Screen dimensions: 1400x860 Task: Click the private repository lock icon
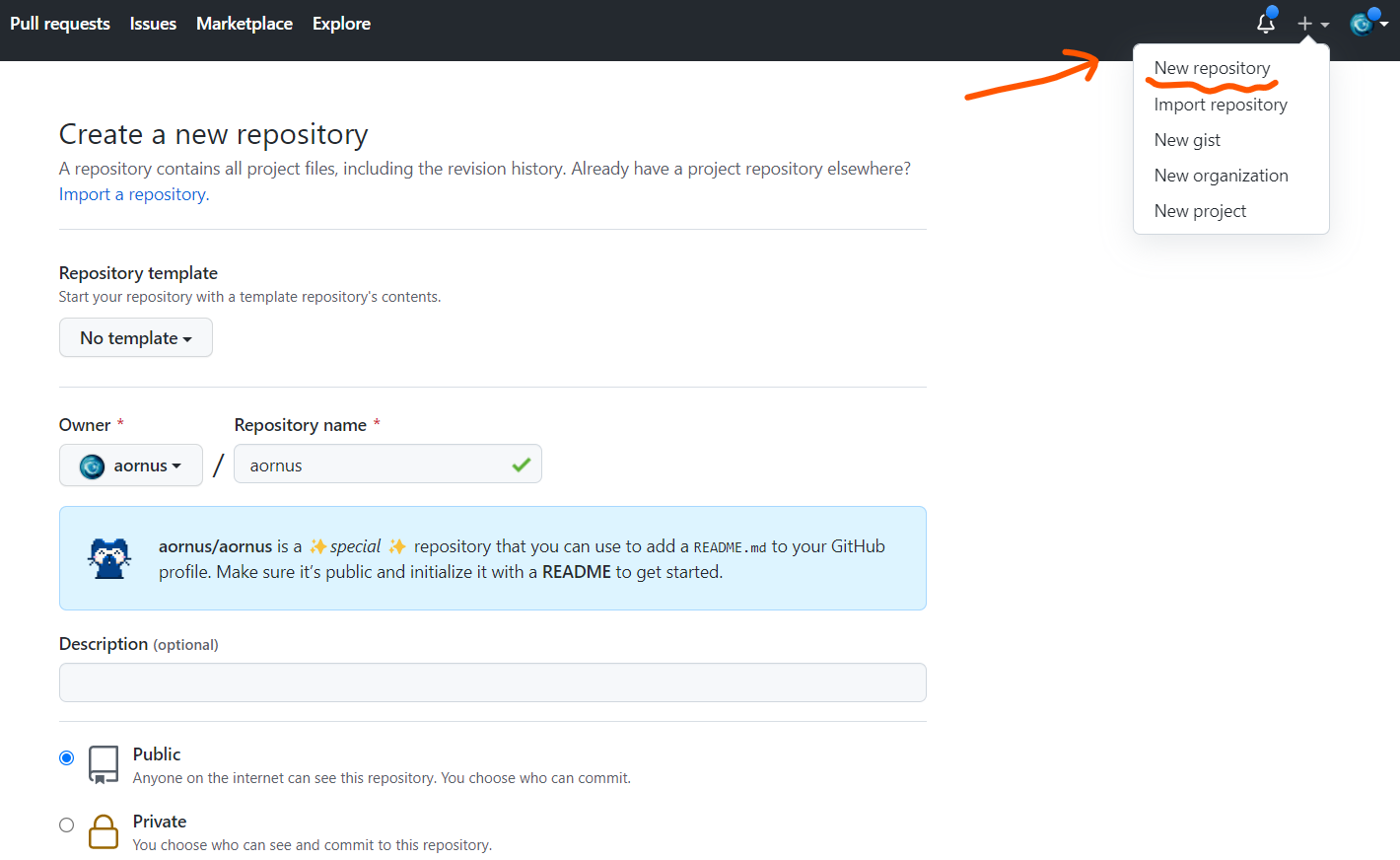[x=104, y=831]
